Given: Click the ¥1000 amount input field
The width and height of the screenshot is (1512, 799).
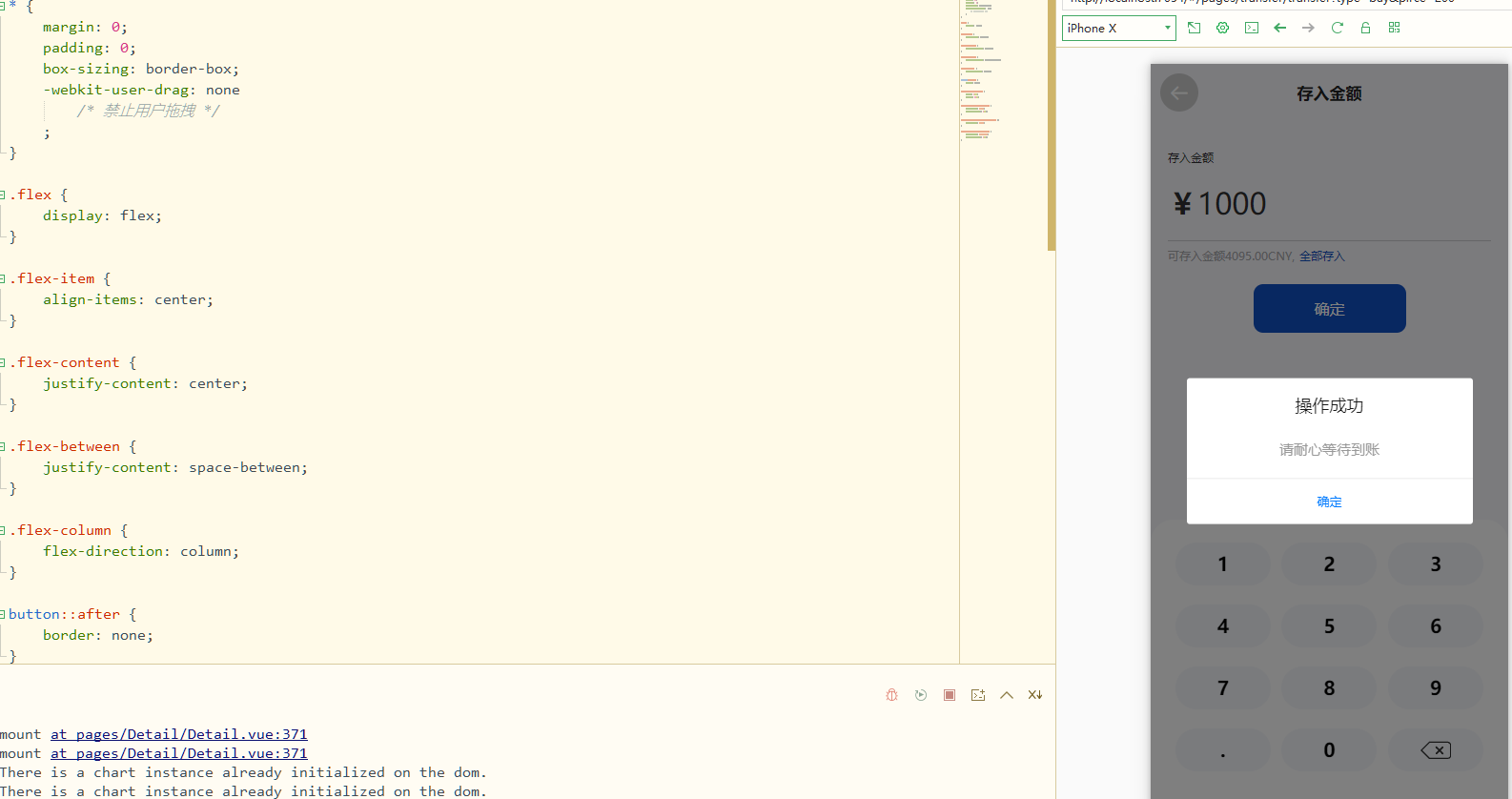Looking at the screenshot, I should point(1329,204).
